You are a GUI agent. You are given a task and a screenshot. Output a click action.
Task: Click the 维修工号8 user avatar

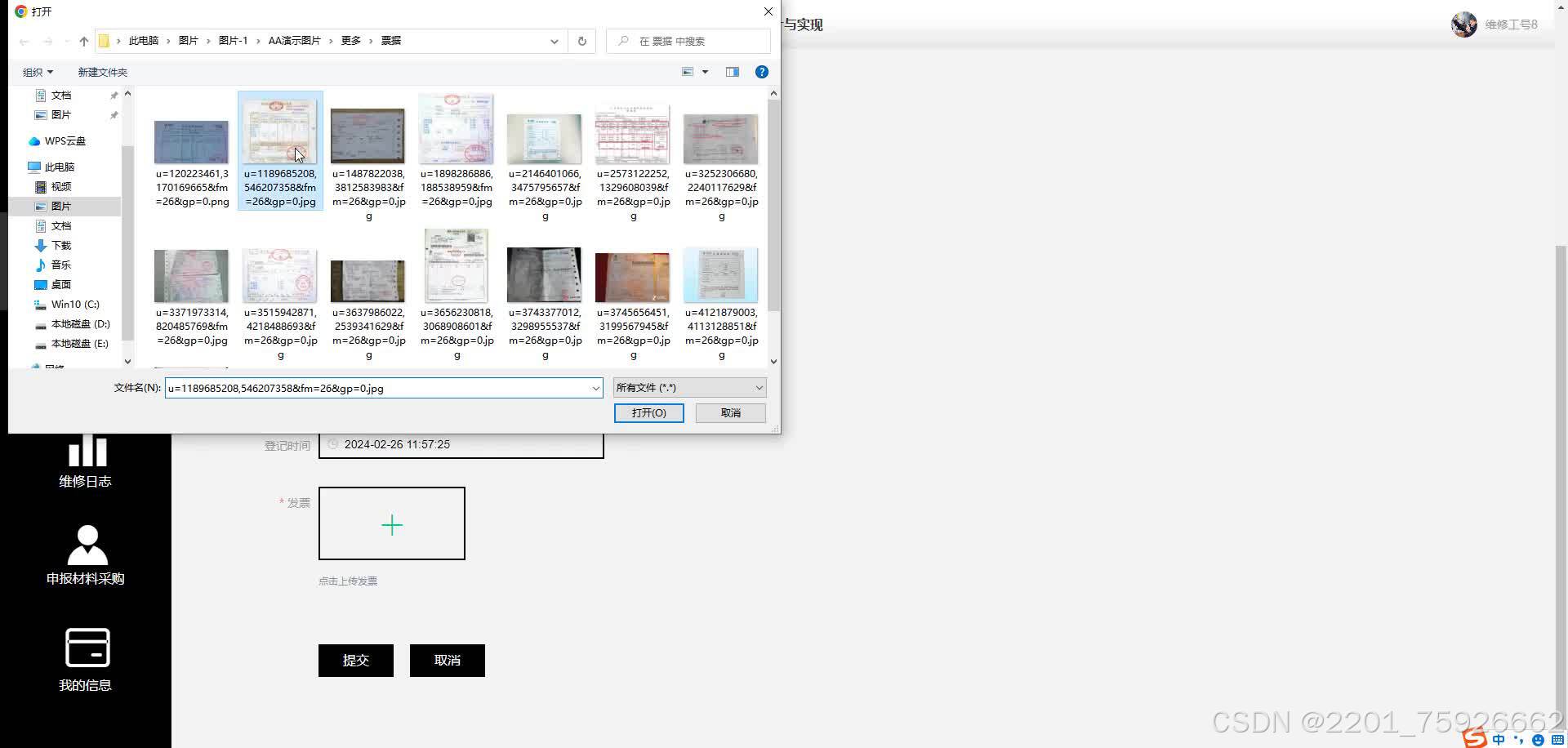[1463, 24]
